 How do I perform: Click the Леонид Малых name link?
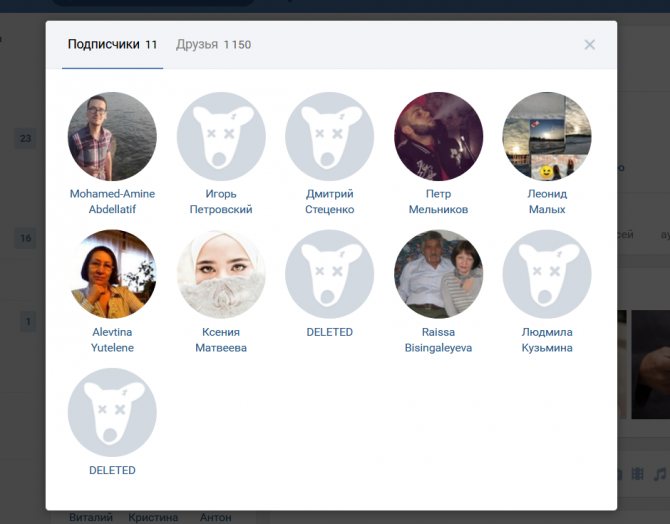point(547,201)
